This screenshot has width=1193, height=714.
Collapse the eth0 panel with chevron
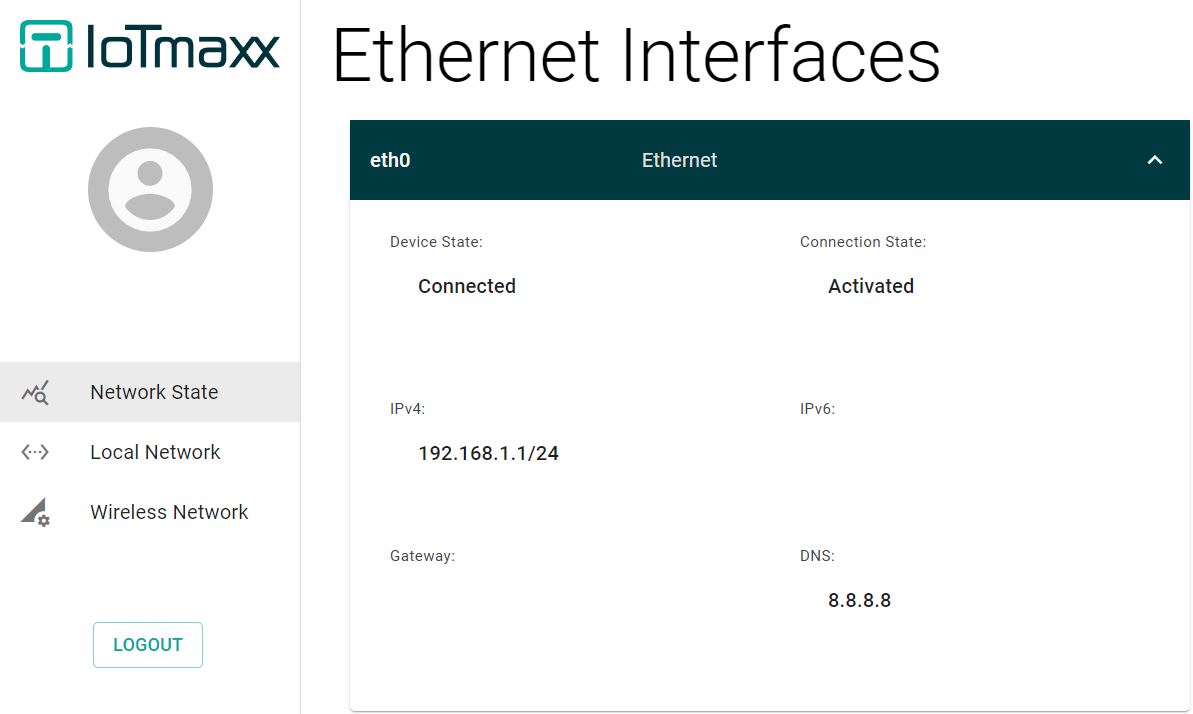tap(1154, 160)
